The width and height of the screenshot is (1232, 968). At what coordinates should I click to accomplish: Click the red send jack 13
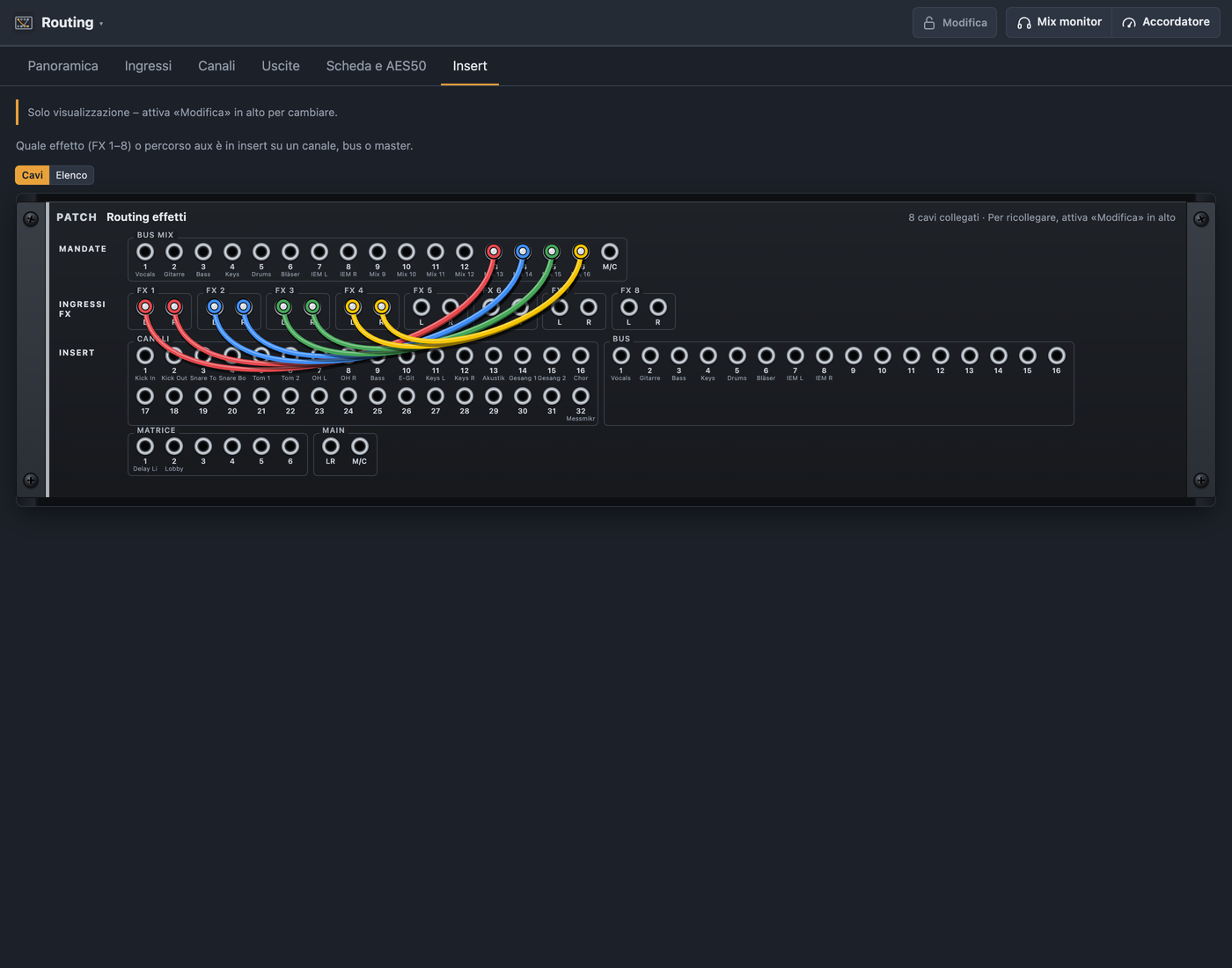(x=494, y=252)
